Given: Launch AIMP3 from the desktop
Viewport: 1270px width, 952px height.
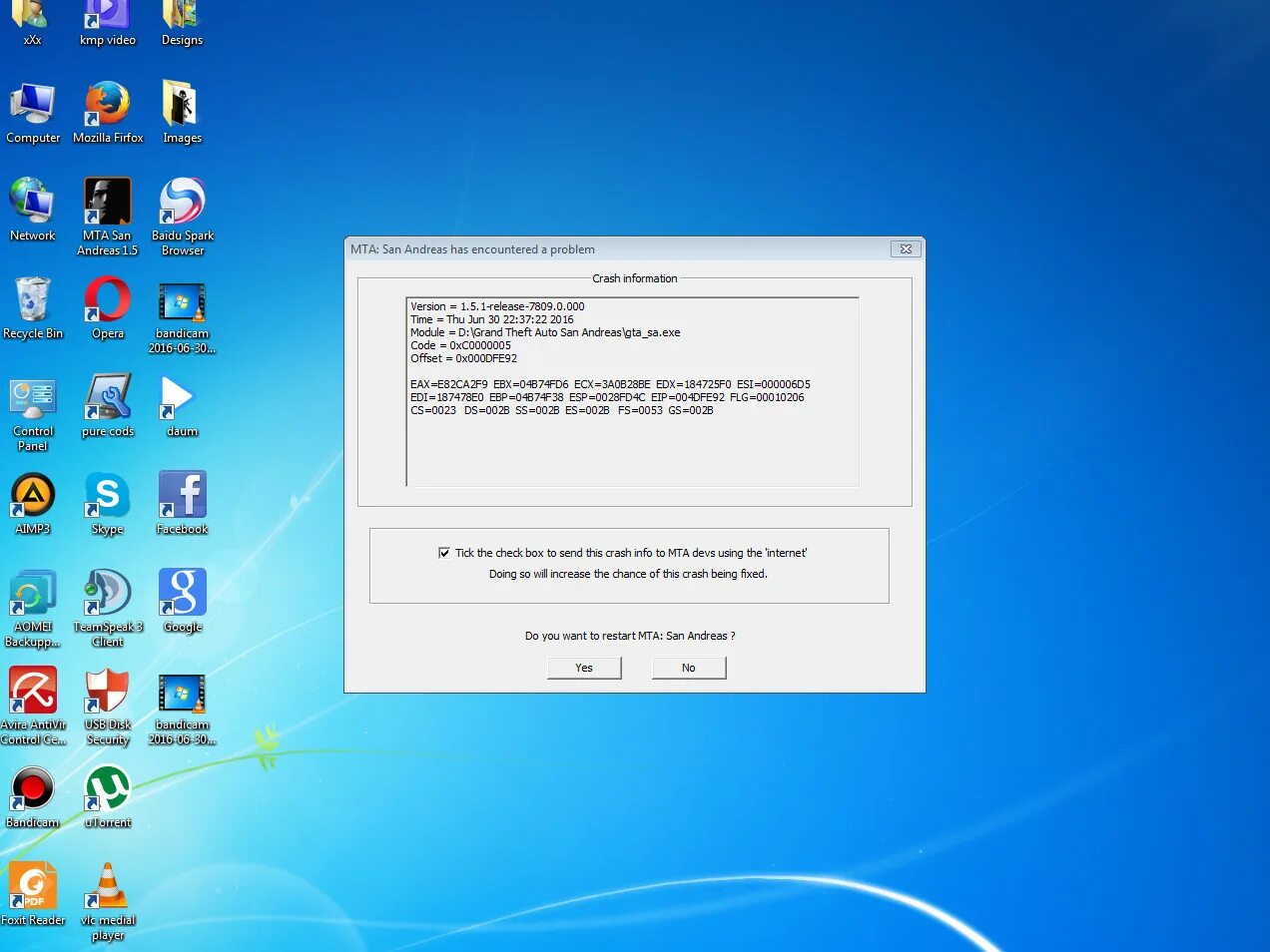Looking at the screenshot, I should 33,503.
